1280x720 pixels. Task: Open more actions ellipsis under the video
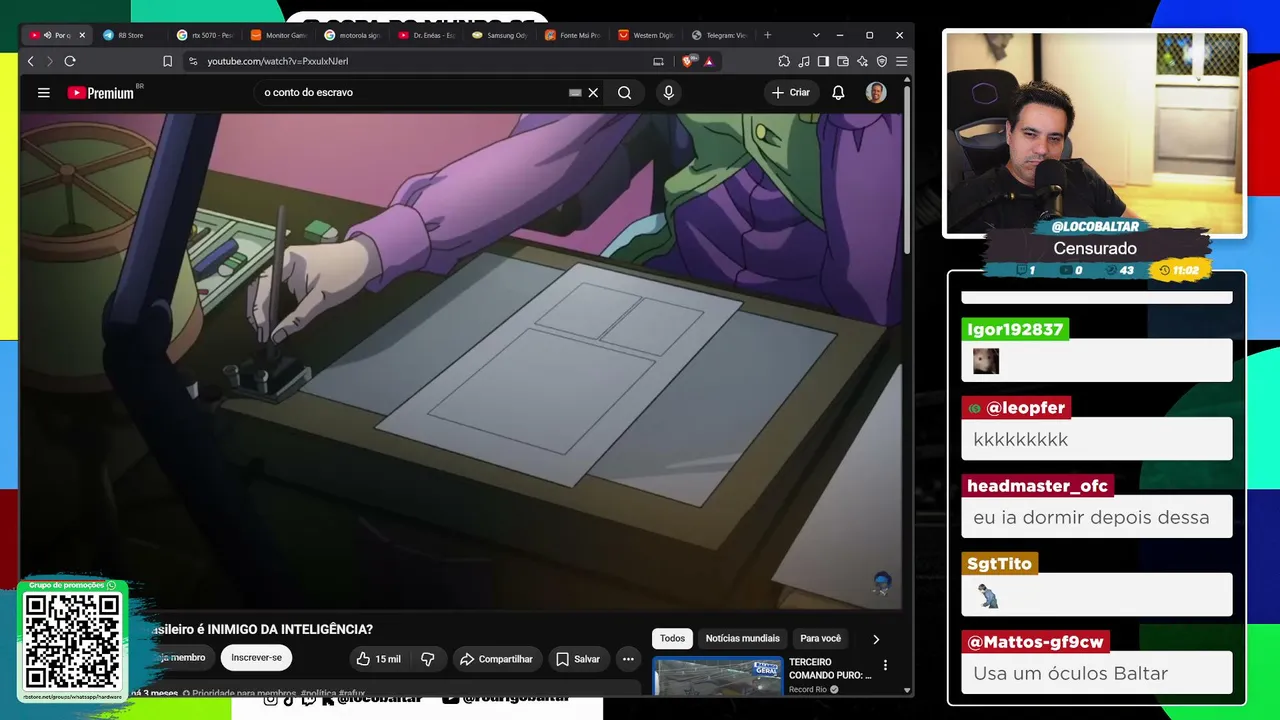click(x=628, y=659)
